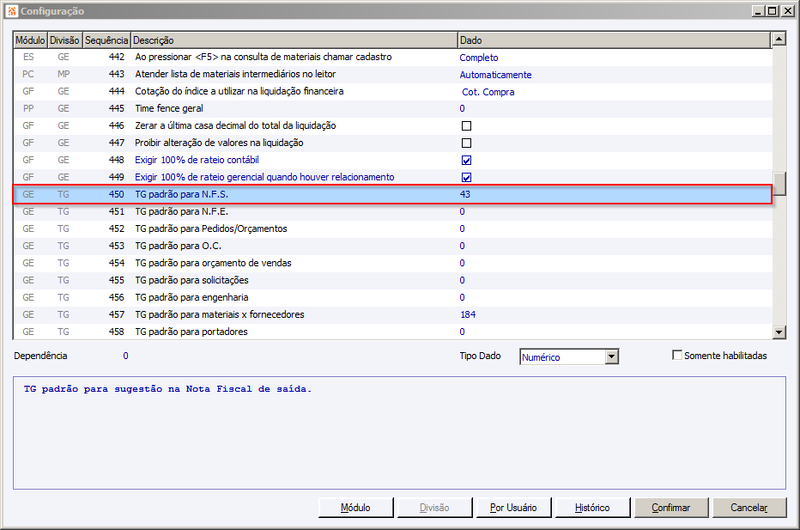
Task: Minimize the Configuração window
Action: (758, 11)
